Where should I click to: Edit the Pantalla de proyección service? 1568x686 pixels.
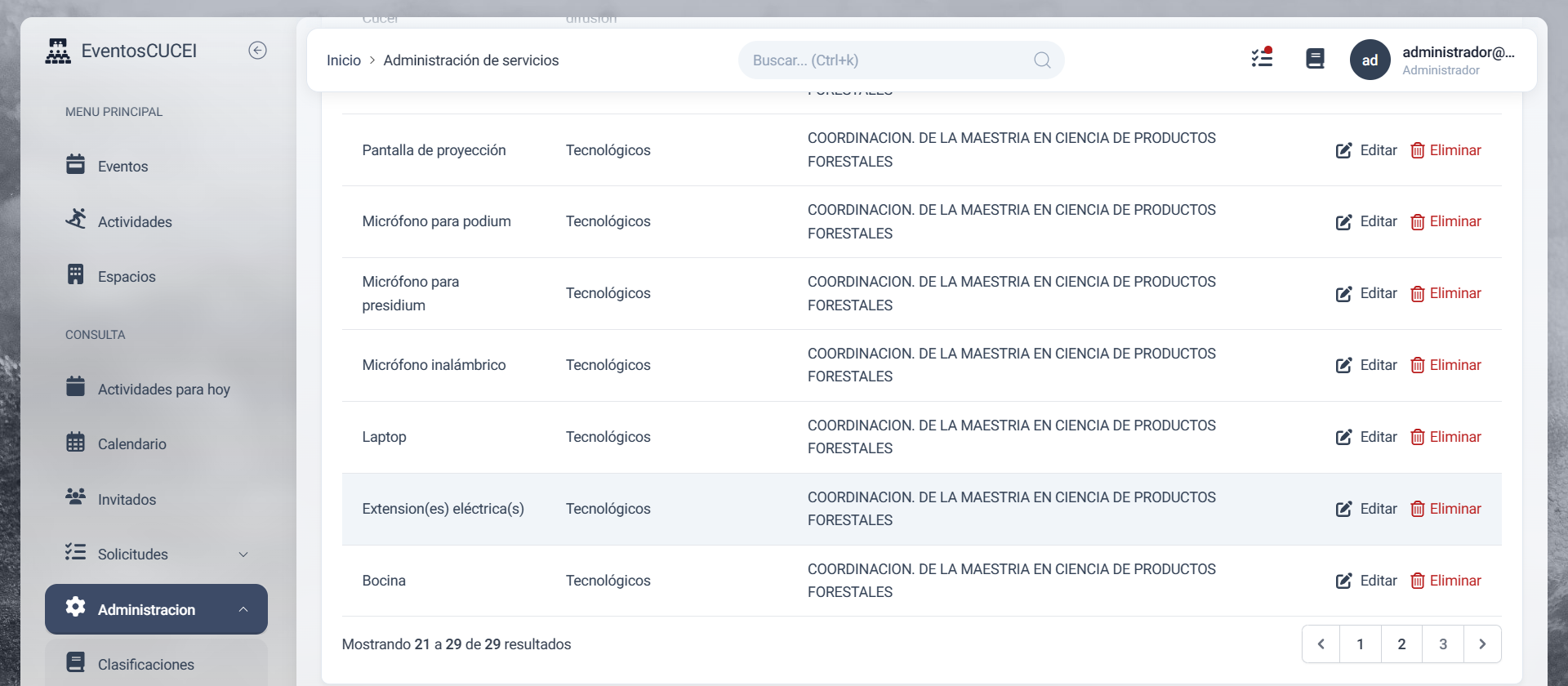(1366, 150)
